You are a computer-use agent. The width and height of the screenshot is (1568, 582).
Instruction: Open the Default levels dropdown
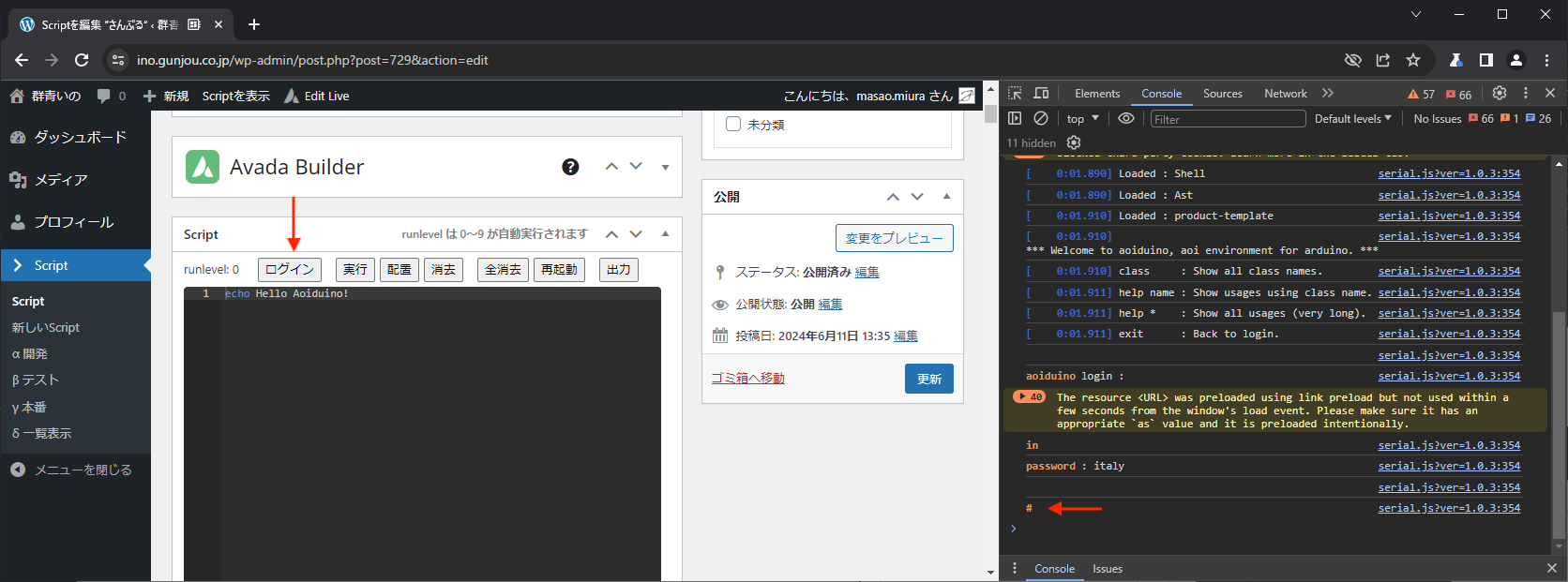coord(1352,119)
